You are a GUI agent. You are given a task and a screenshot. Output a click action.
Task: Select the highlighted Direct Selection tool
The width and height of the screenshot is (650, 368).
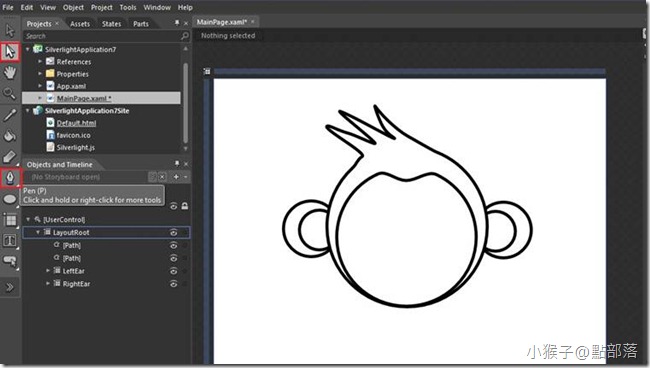click(x=10, y=52)
